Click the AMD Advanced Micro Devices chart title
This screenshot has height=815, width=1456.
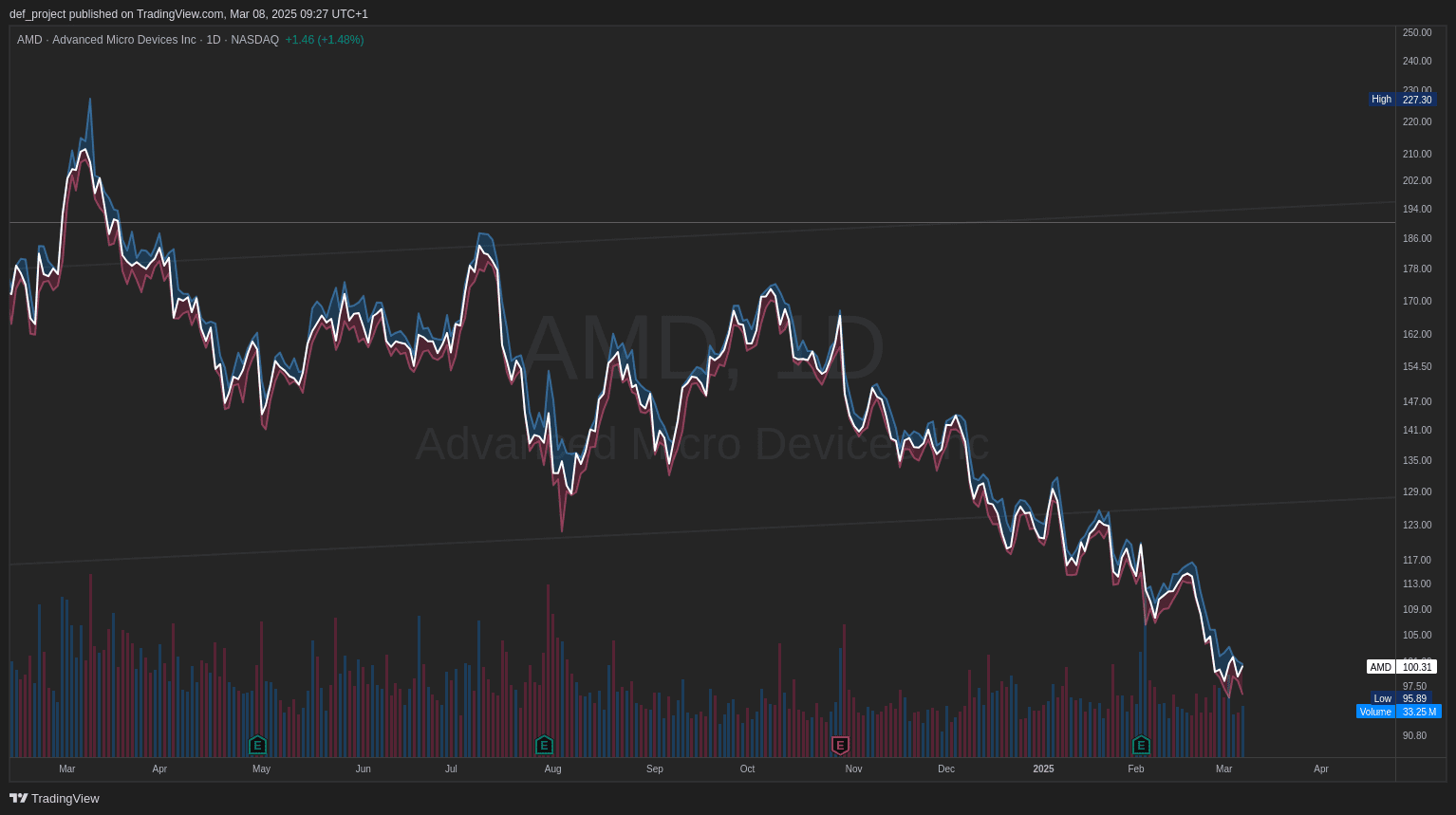148,40
